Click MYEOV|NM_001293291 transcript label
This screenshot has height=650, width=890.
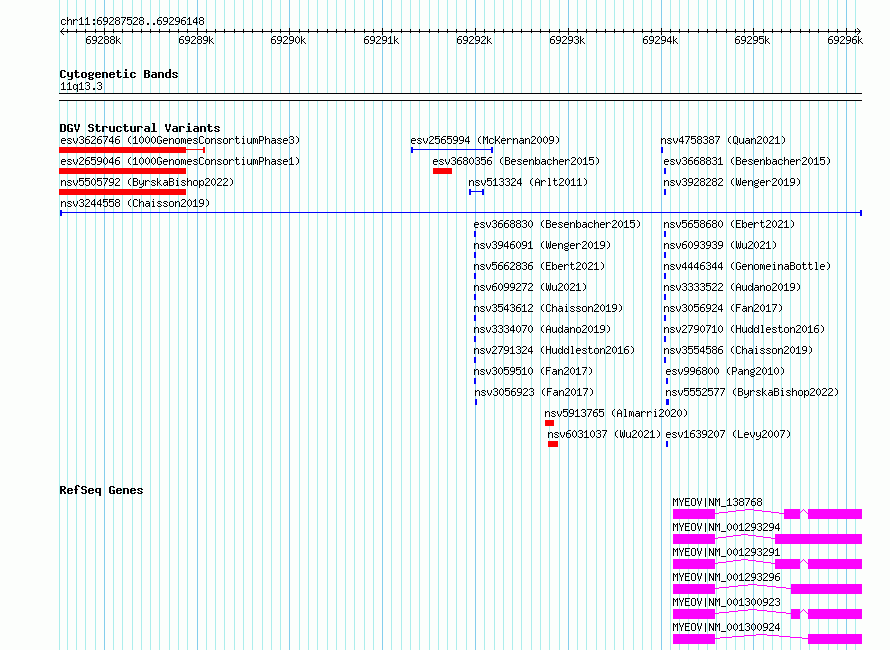pos(727,552)
